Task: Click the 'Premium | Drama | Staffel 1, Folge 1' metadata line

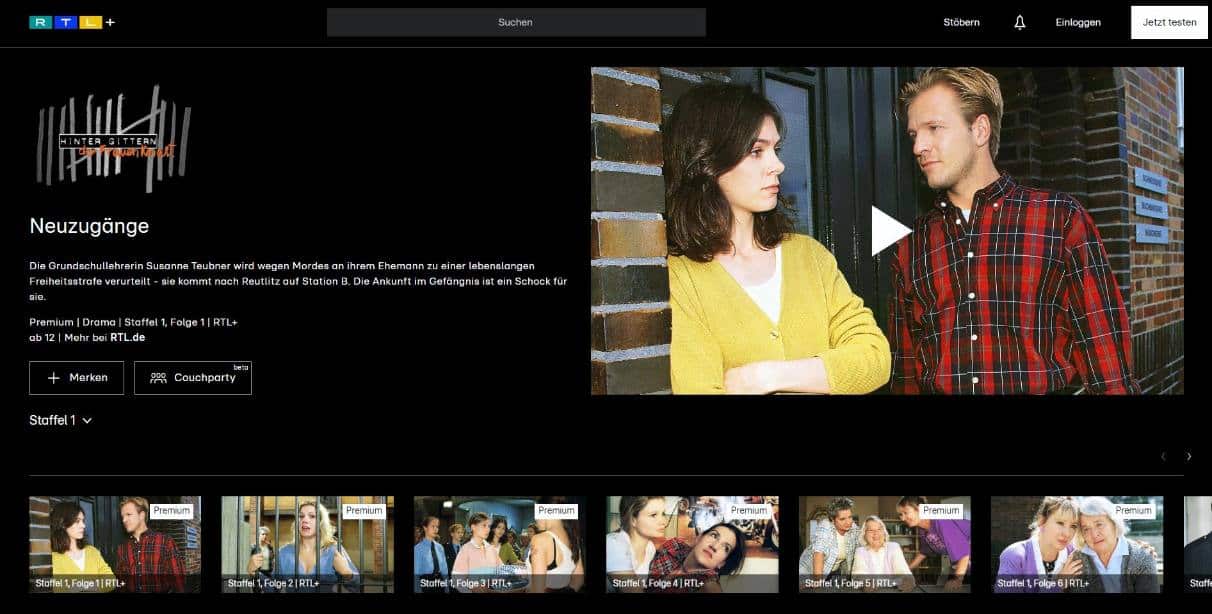Action: click(x=133, y=322)
